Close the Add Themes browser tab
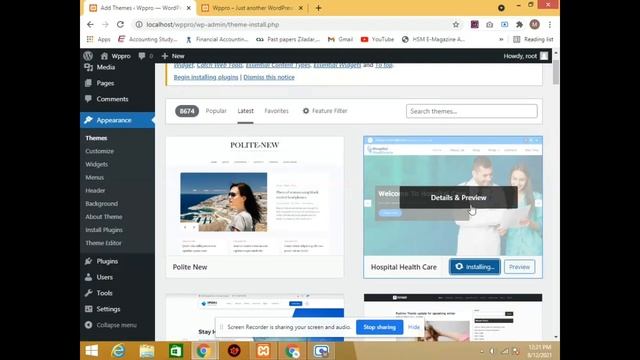 tap(189, 8)
